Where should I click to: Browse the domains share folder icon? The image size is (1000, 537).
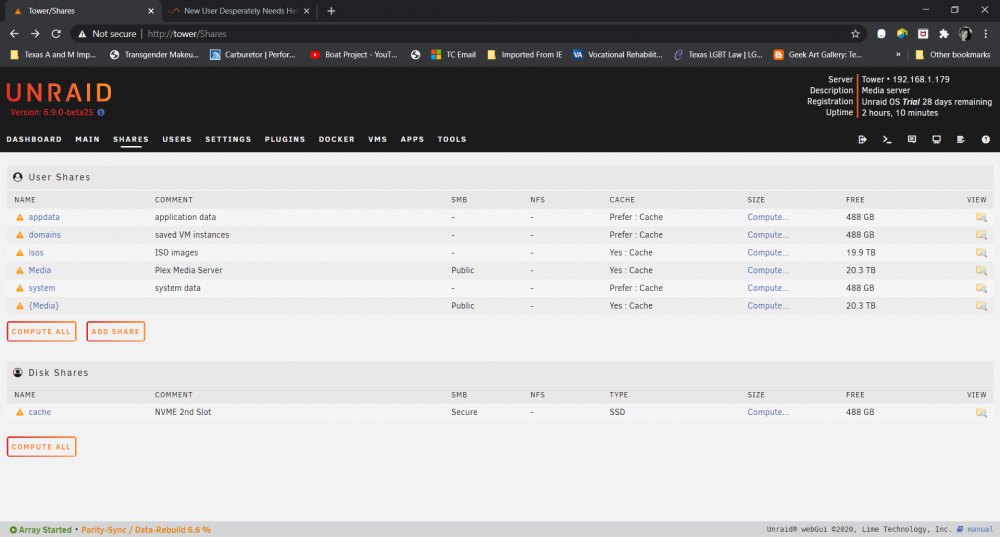click(x=981, y=235)
